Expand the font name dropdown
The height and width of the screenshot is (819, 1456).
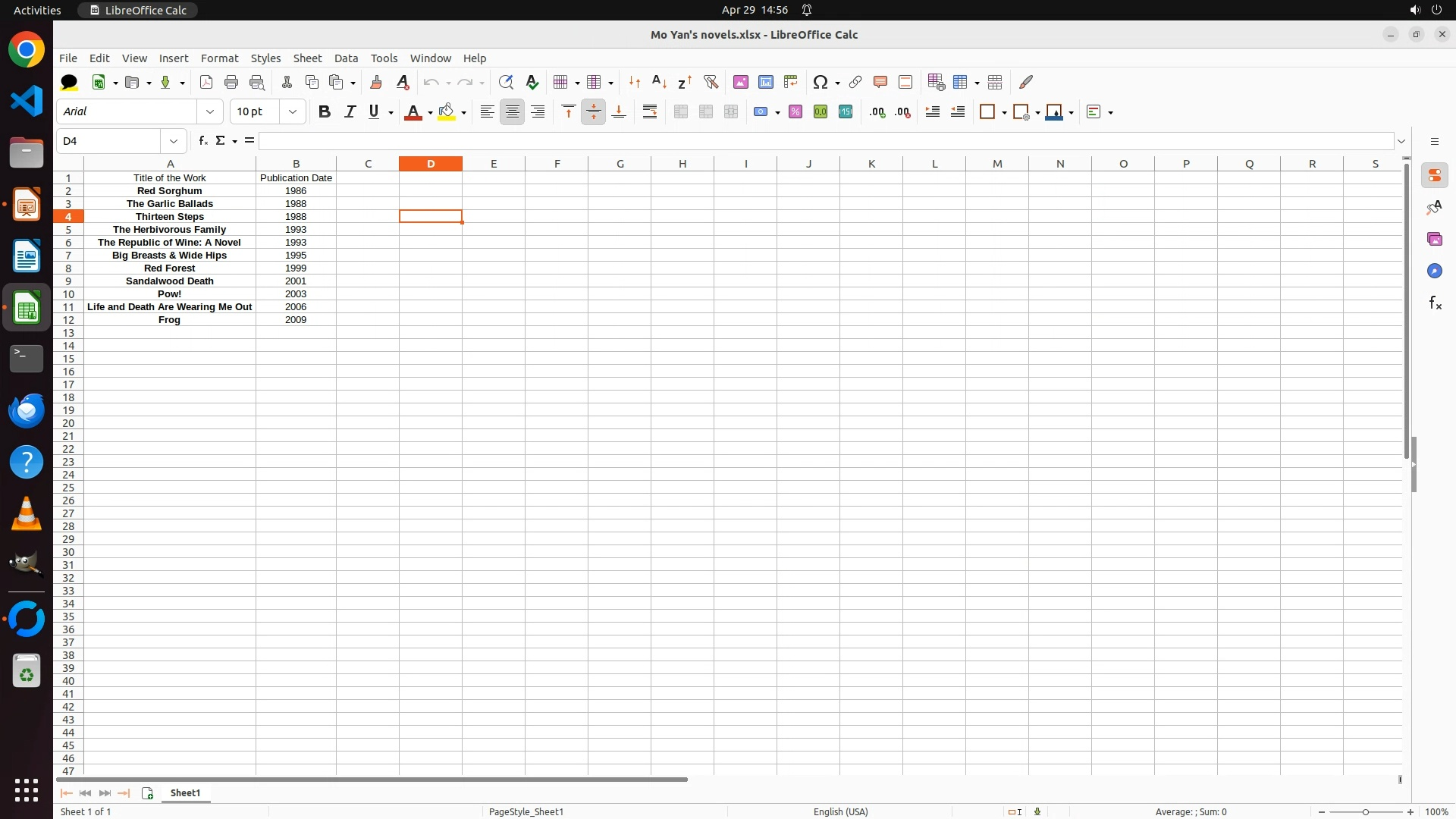point(210,112)
